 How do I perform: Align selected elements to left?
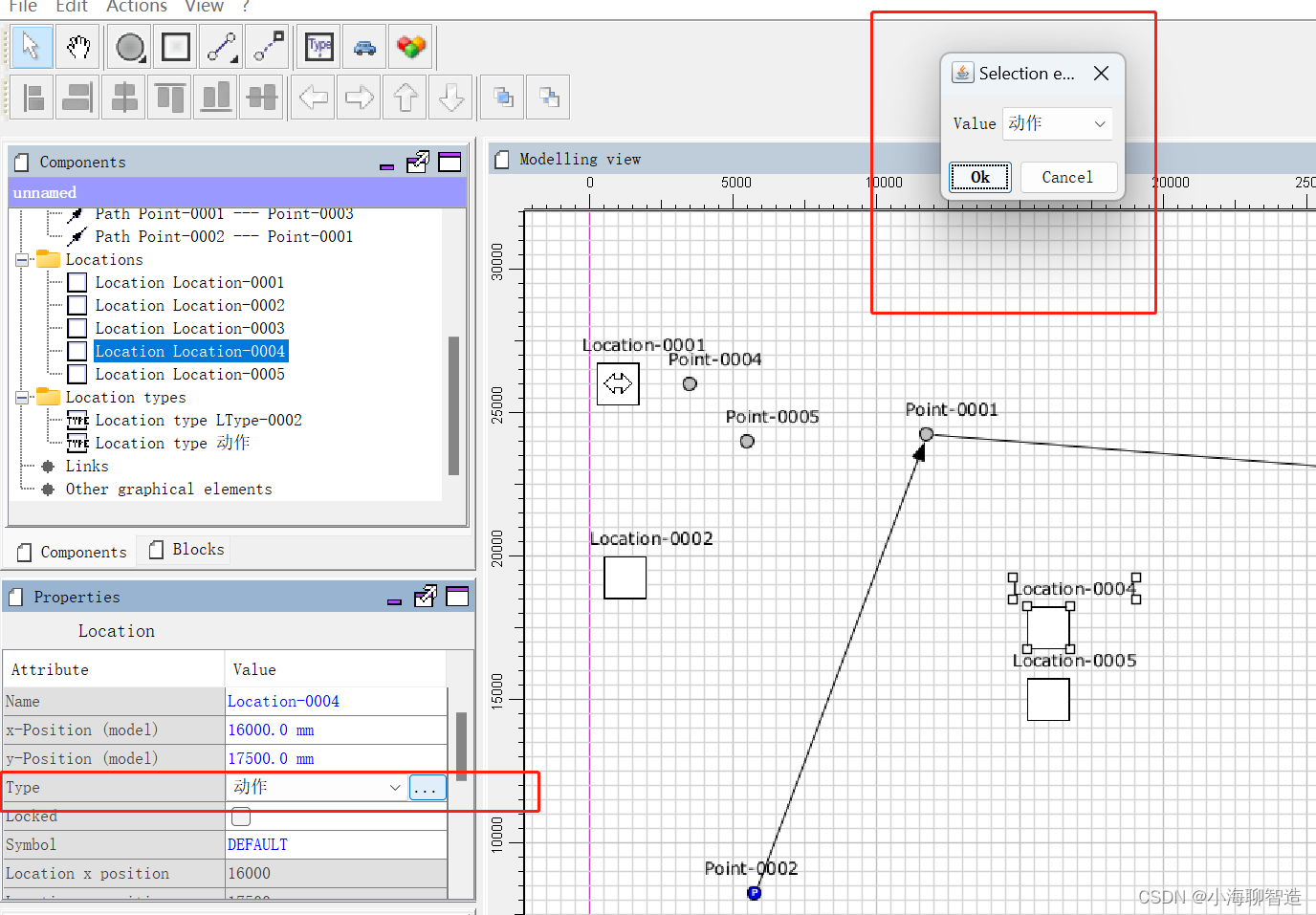33,97
